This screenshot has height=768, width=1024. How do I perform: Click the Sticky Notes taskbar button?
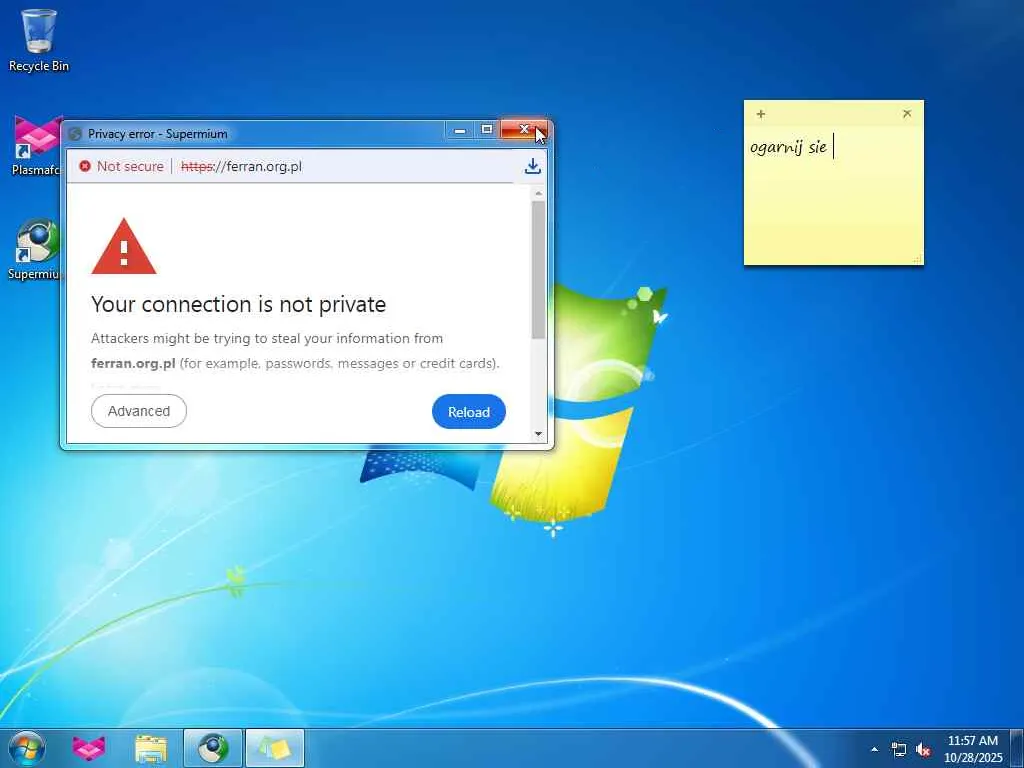275,748
